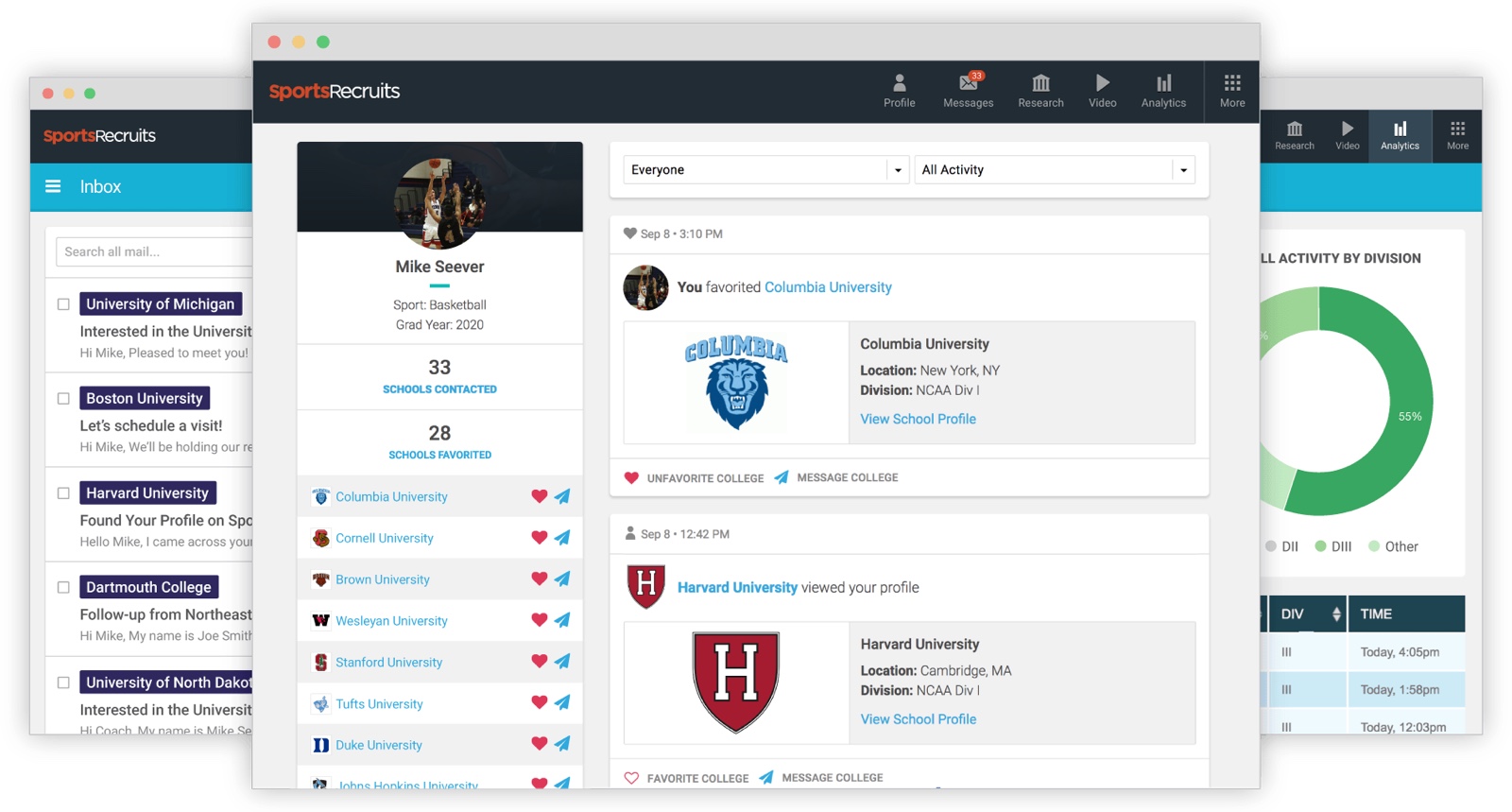Click the Schools Contacted stat
Image resolution: width=1512 pixels, height=812 pixels.
click(x=439, y=376)
